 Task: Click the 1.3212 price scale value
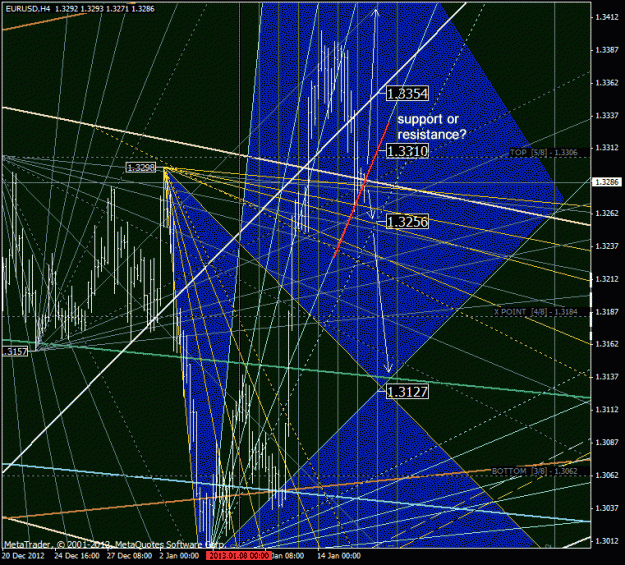coord(607,279)
